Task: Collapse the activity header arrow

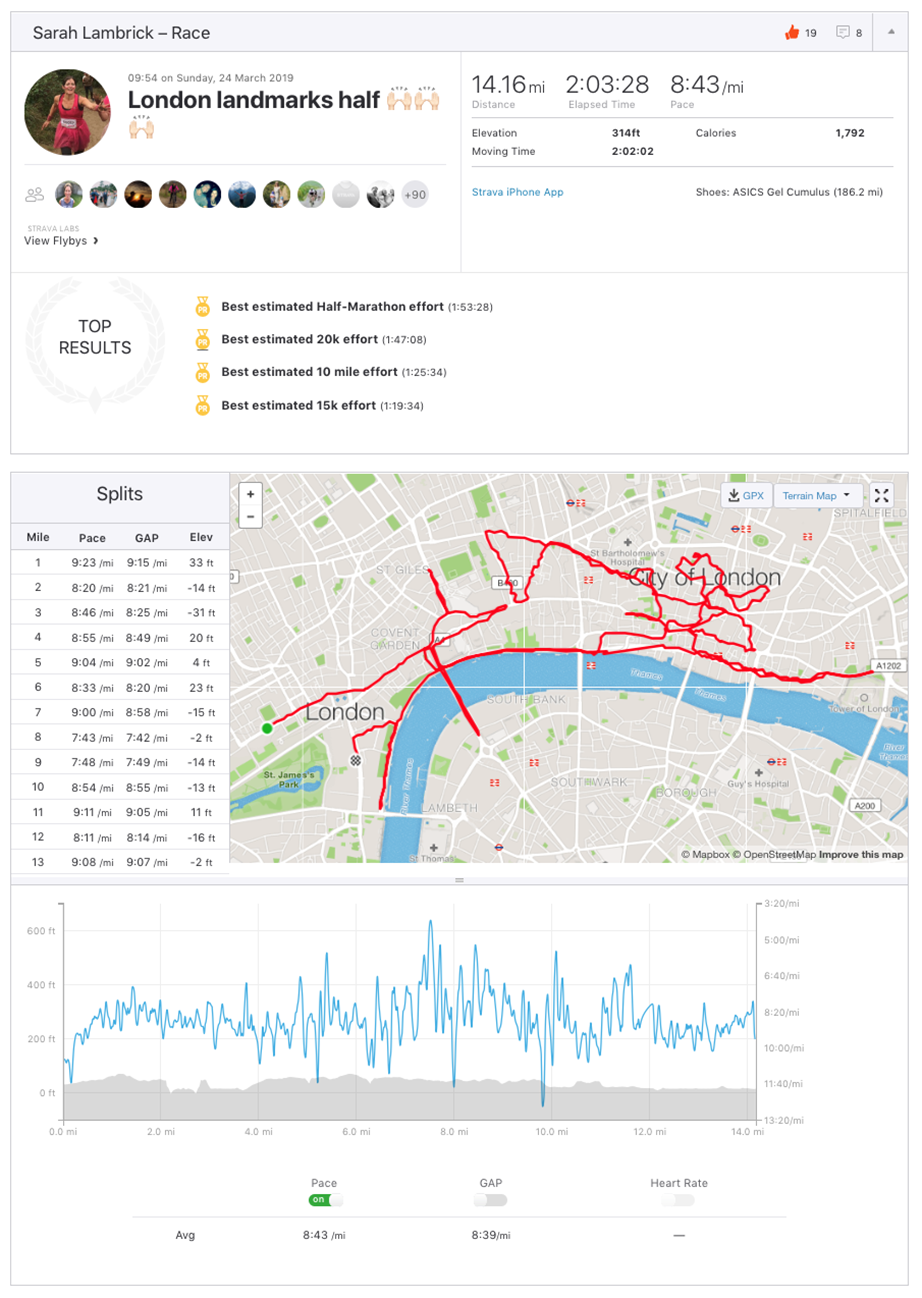Action: pos(891,32)
